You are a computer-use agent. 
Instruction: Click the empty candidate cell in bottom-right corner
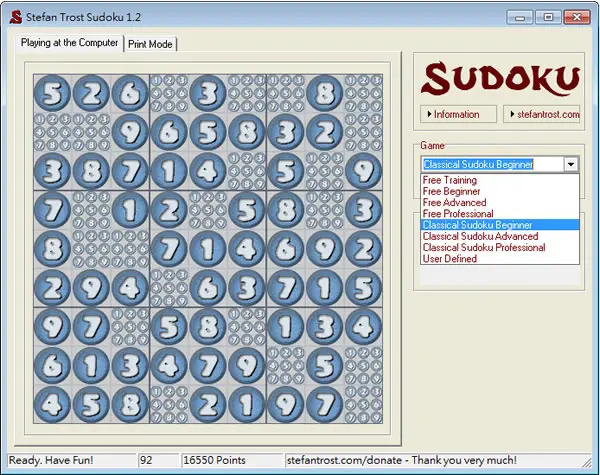pyautogui.click(x=363, y=404)
